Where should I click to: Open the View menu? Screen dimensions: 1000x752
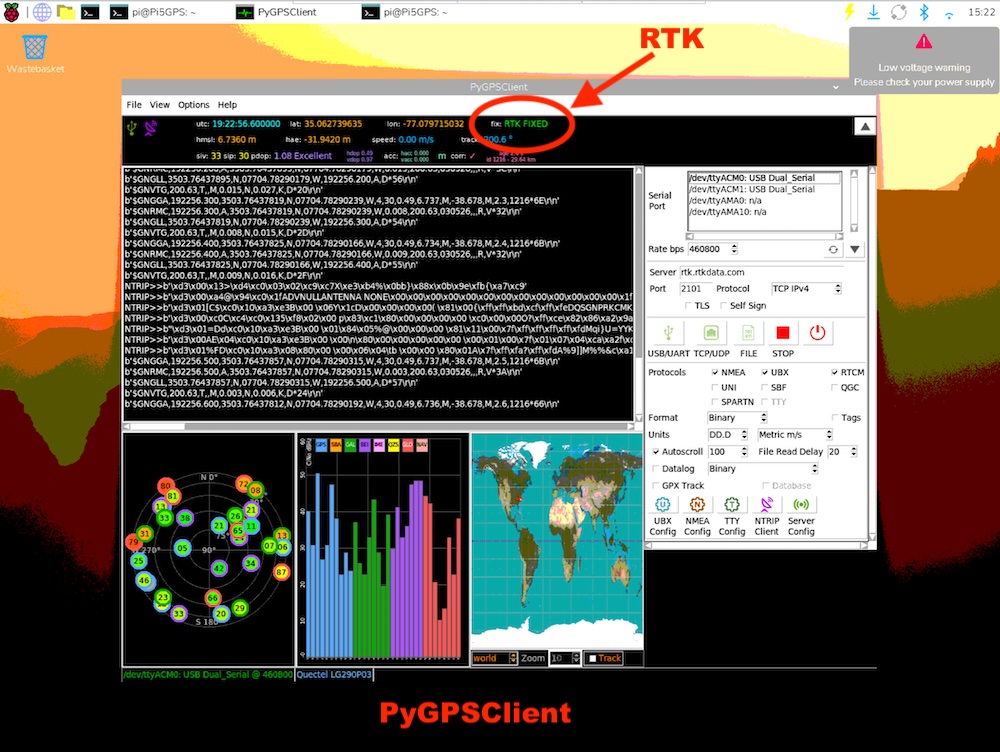pos(159,105)
